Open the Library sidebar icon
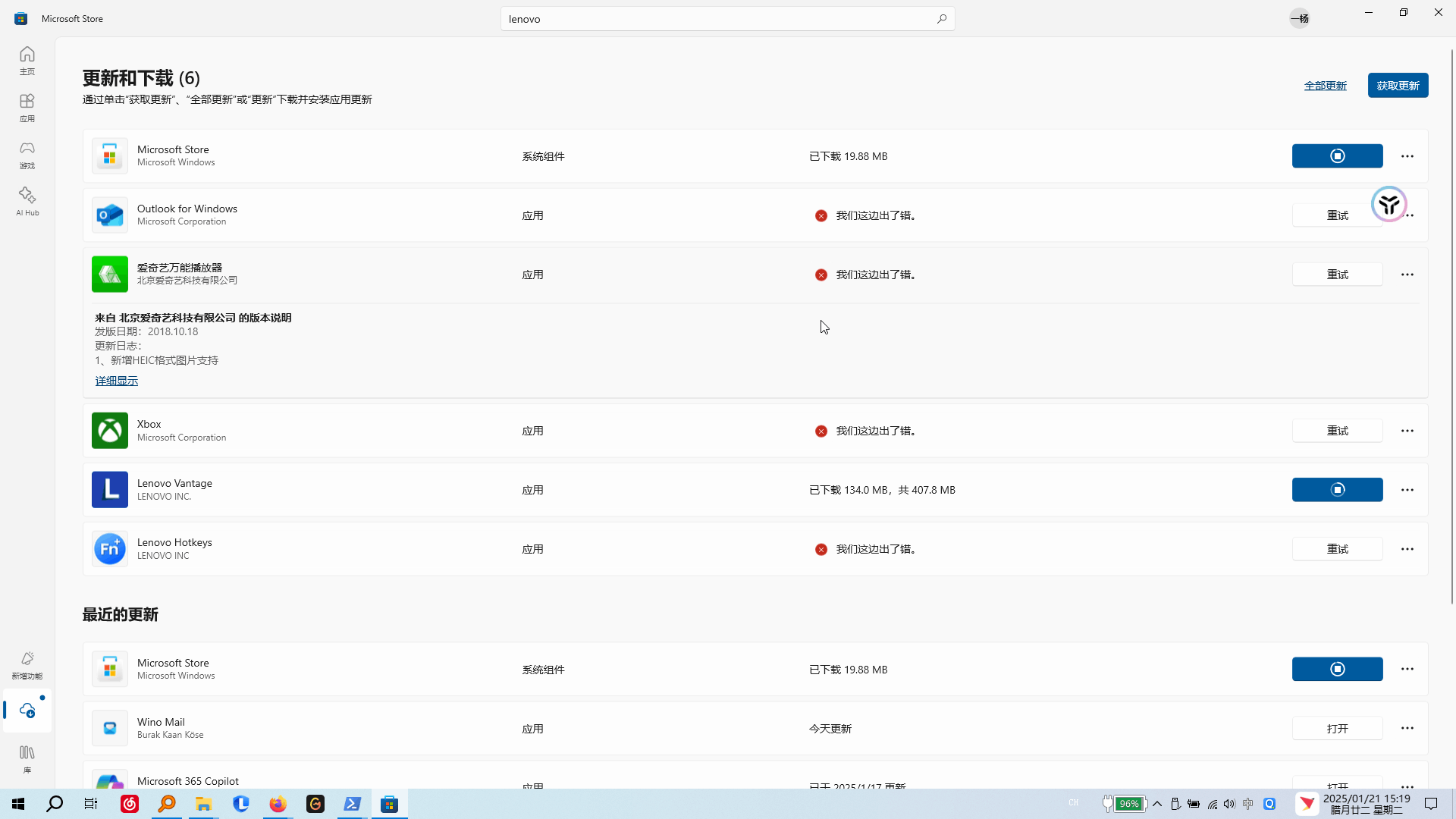 tap(27, 758)
